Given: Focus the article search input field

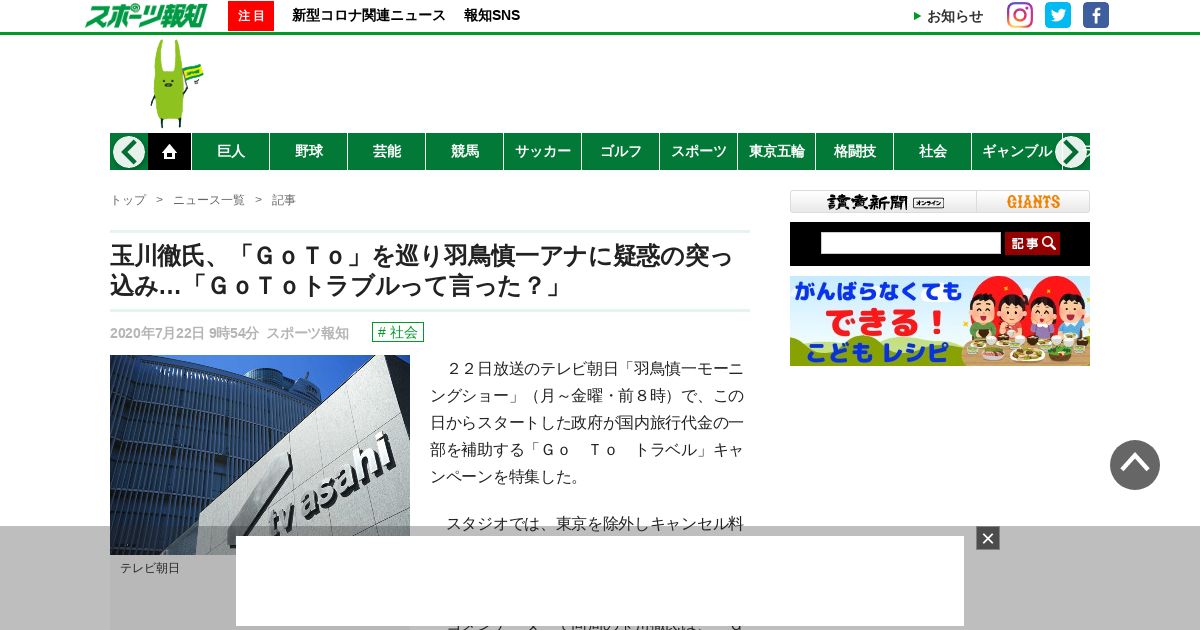Looking at the screenshot, I should 911,243.
